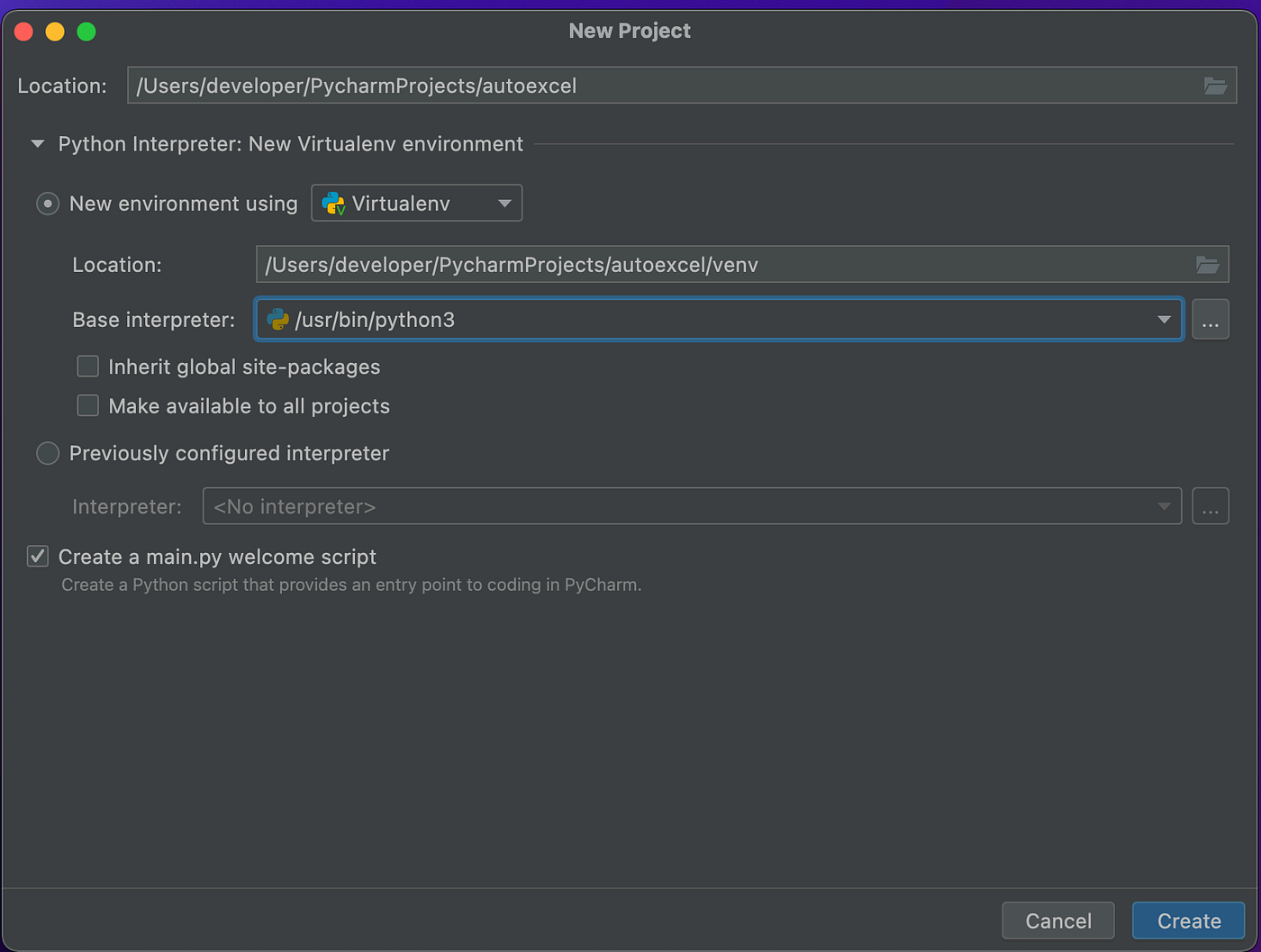Check Make available to all projects
Image resolution: width=1261 pixels, height=952 pixels.
tap(87, 405)
